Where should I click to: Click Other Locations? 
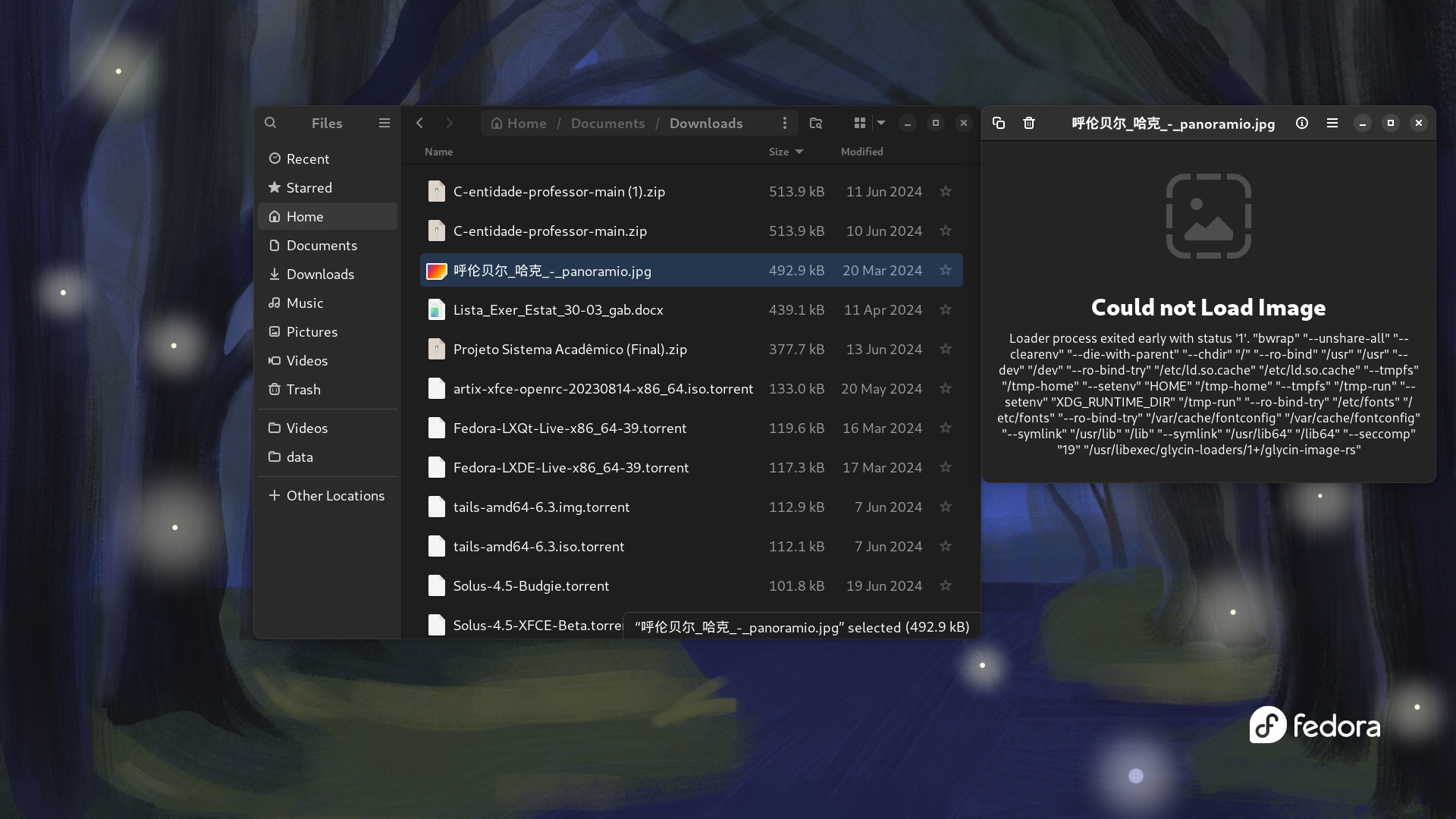click(334, 496)
